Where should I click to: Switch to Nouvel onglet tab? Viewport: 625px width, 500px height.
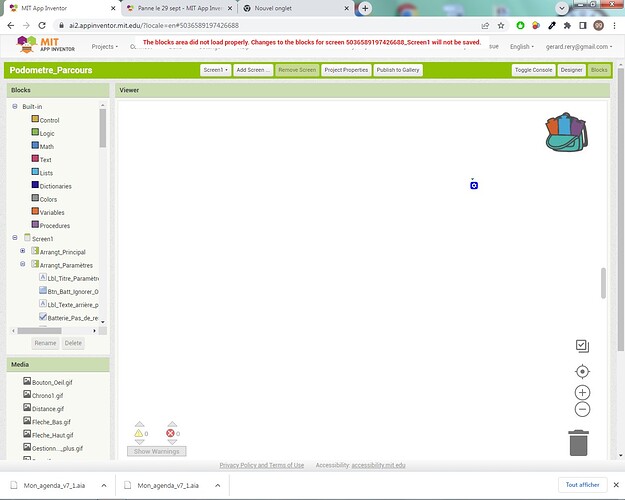click(295, 8)
